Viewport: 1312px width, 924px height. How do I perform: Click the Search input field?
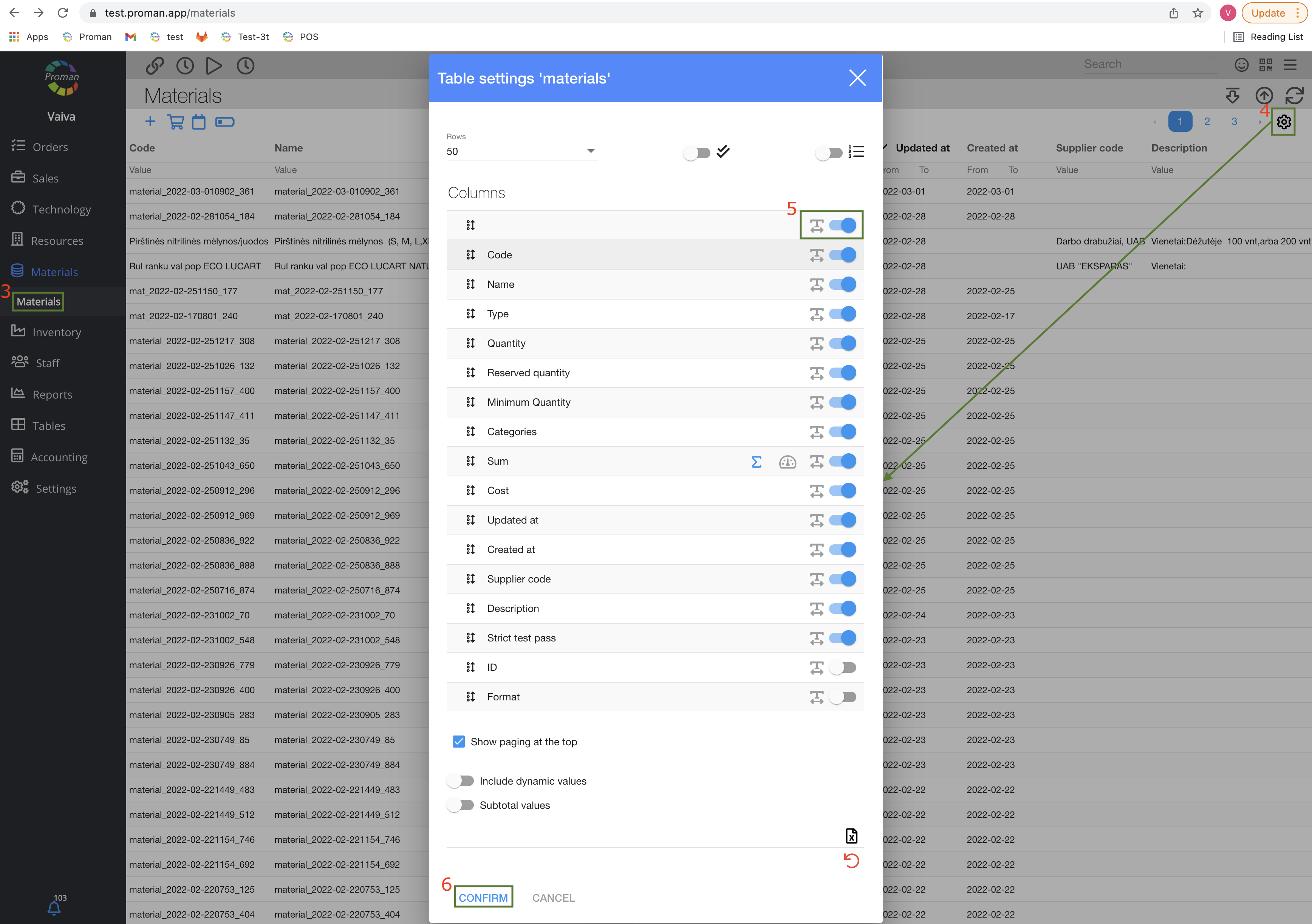pyautogui.click(x=1149, y=65)
